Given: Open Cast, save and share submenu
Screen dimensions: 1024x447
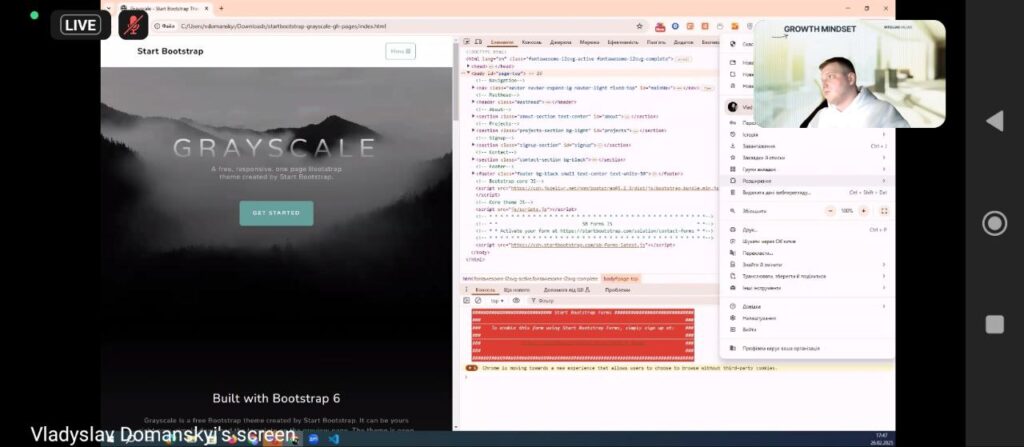Looking at the screenshot, I should pyautogui.click(x=807, y=276).
